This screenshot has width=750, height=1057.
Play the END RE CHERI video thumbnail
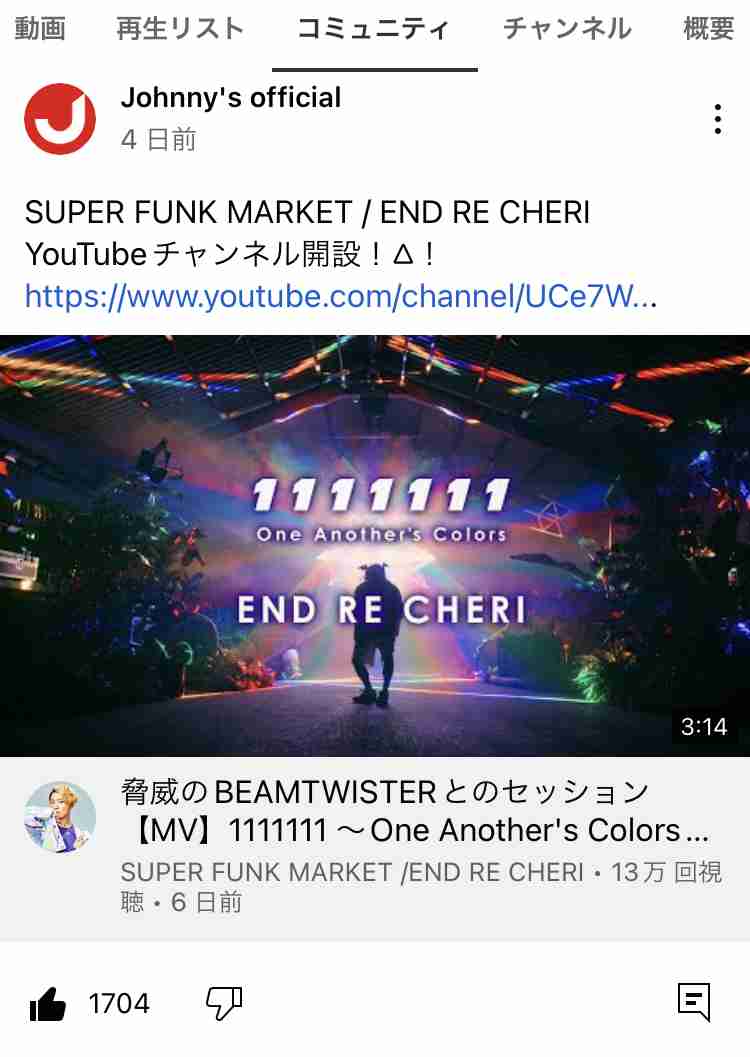click(375, 545)
